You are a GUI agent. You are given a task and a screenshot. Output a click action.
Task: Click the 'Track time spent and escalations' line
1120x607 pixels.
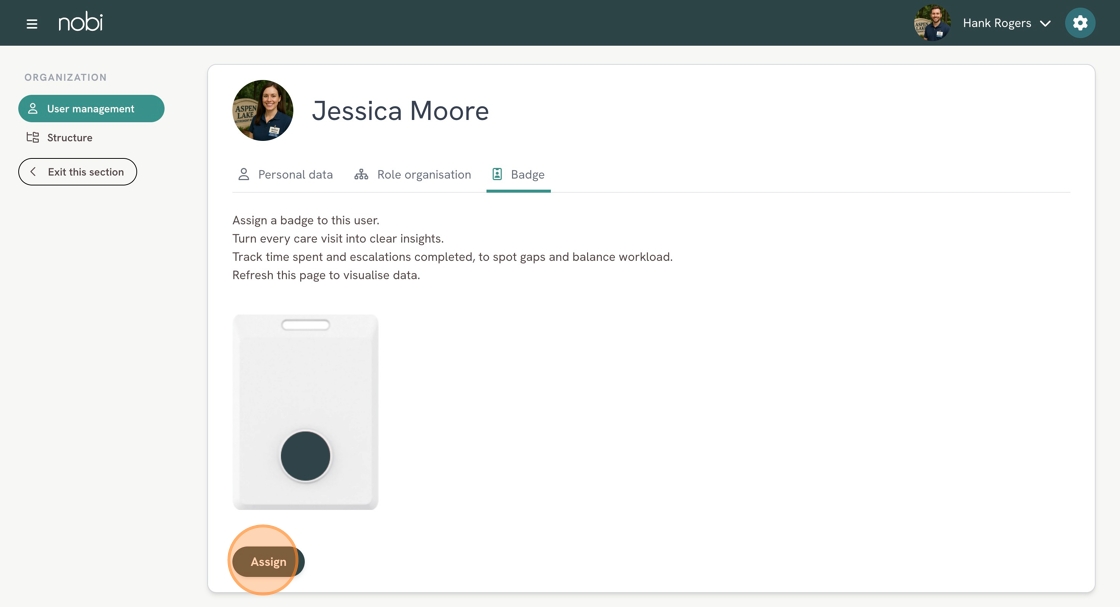tap(452, 256)
